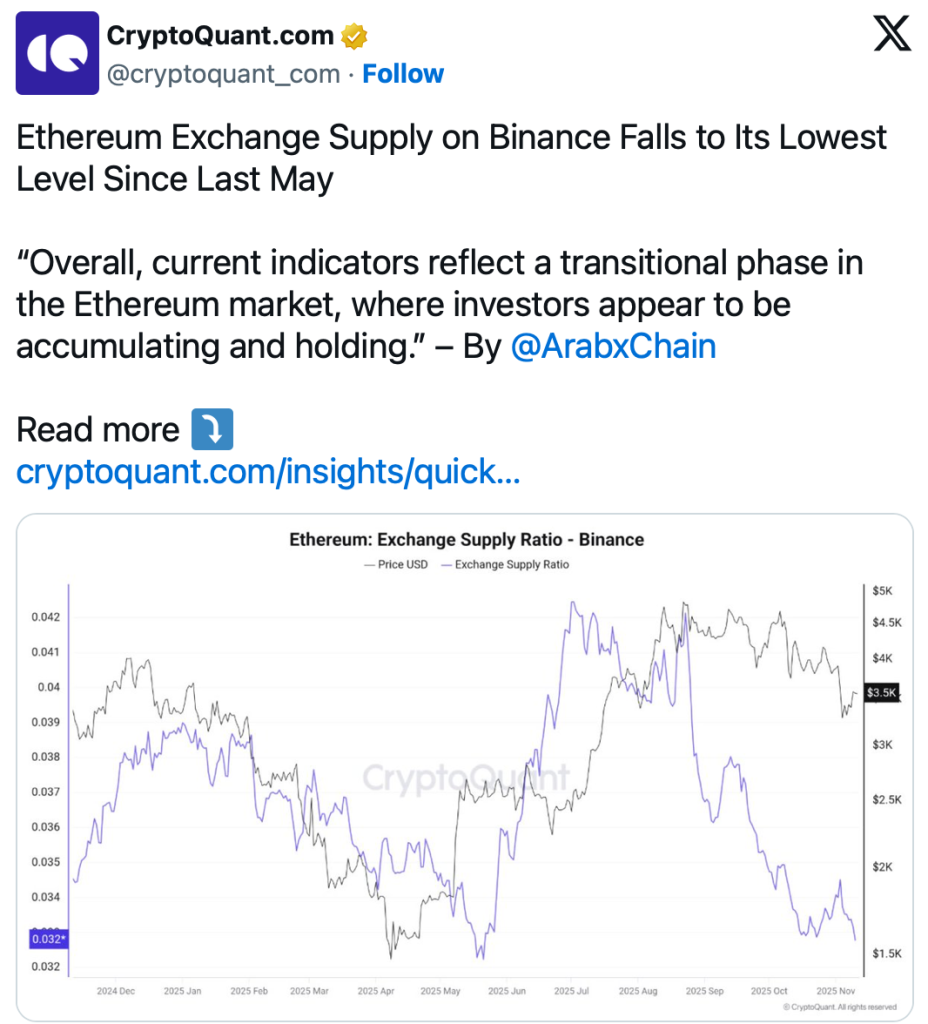
Task: Click the CryptoQuant profile avatar
Action: pyautogui.click(x=58, y=53)
